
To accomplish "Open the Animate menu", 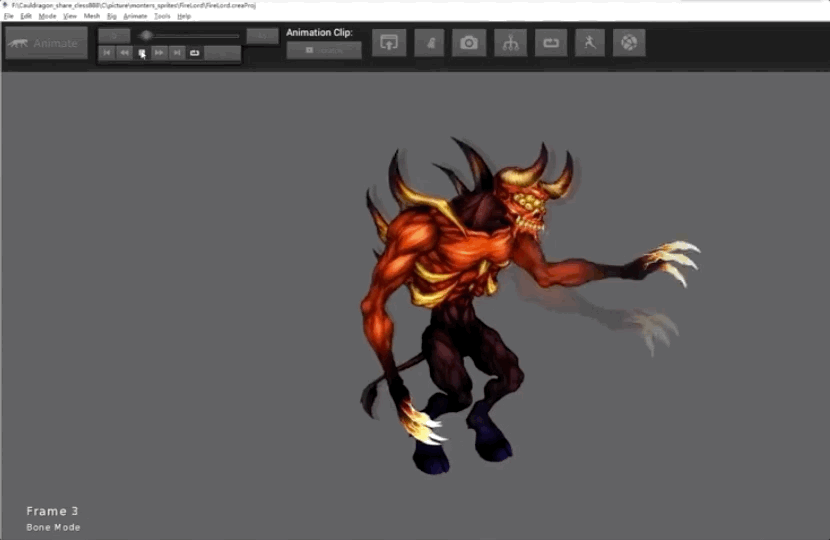I will (136, 16).
